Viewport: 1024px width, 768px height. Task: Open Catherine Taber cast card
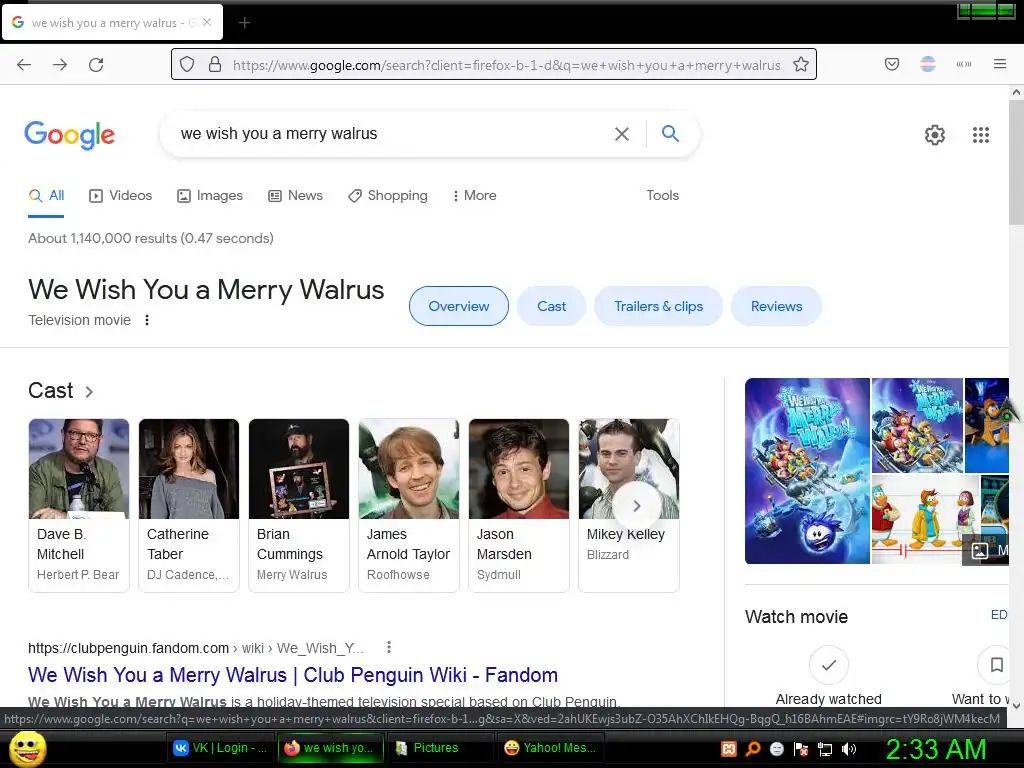tap(189, 505)
